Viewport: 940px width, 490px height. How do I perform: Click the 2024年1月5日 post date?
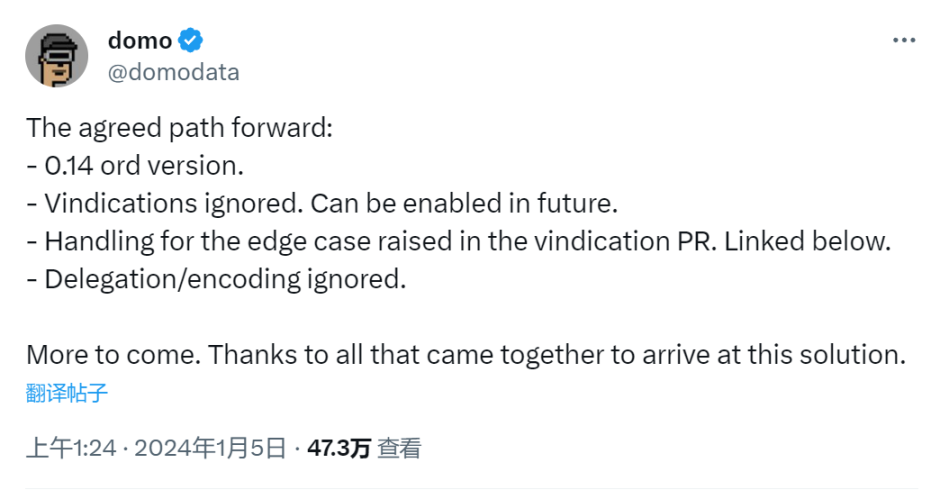pos(210,448)
